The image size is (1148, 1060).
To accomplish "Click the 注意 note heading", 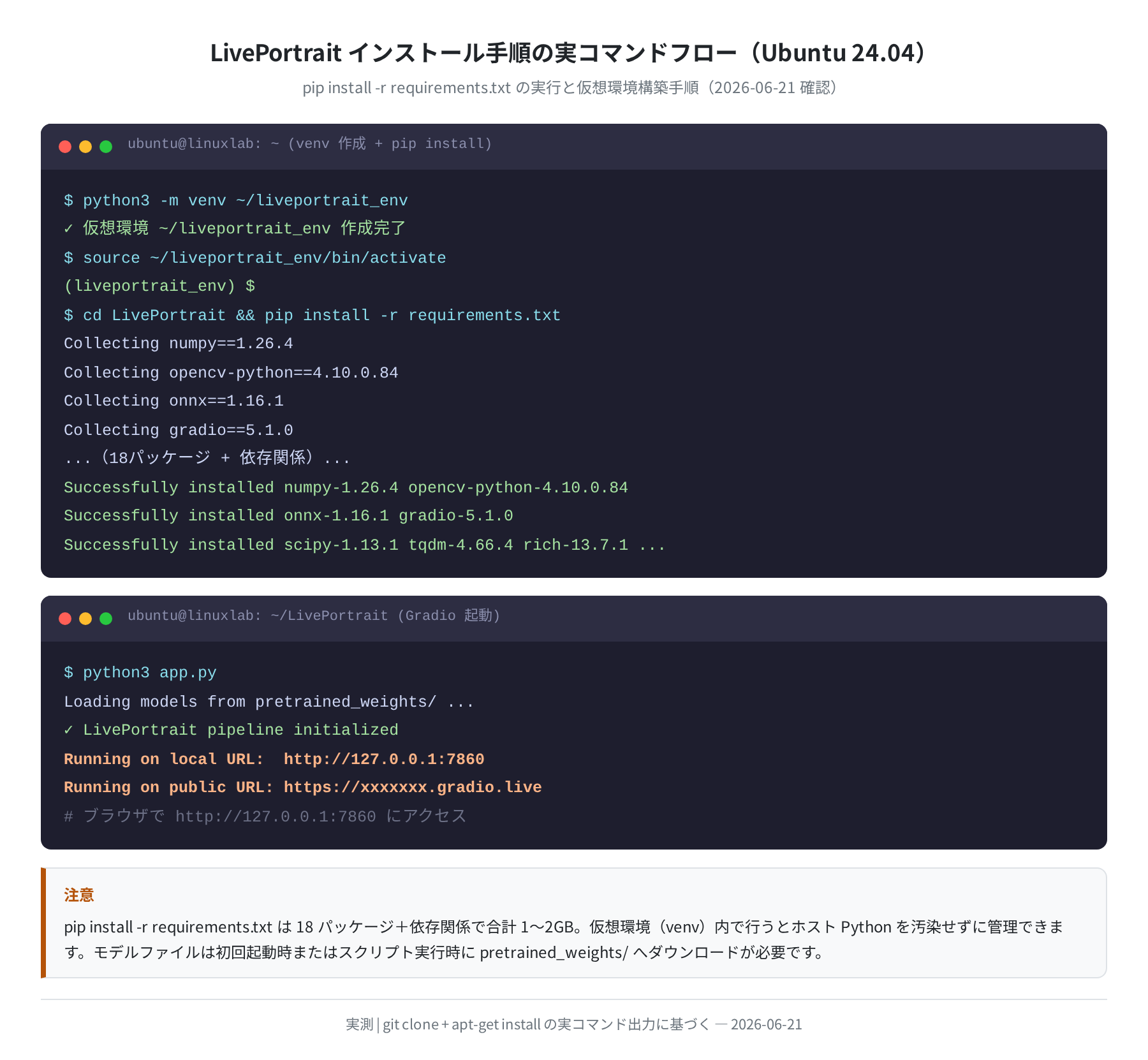I will [x=79, y=895].
